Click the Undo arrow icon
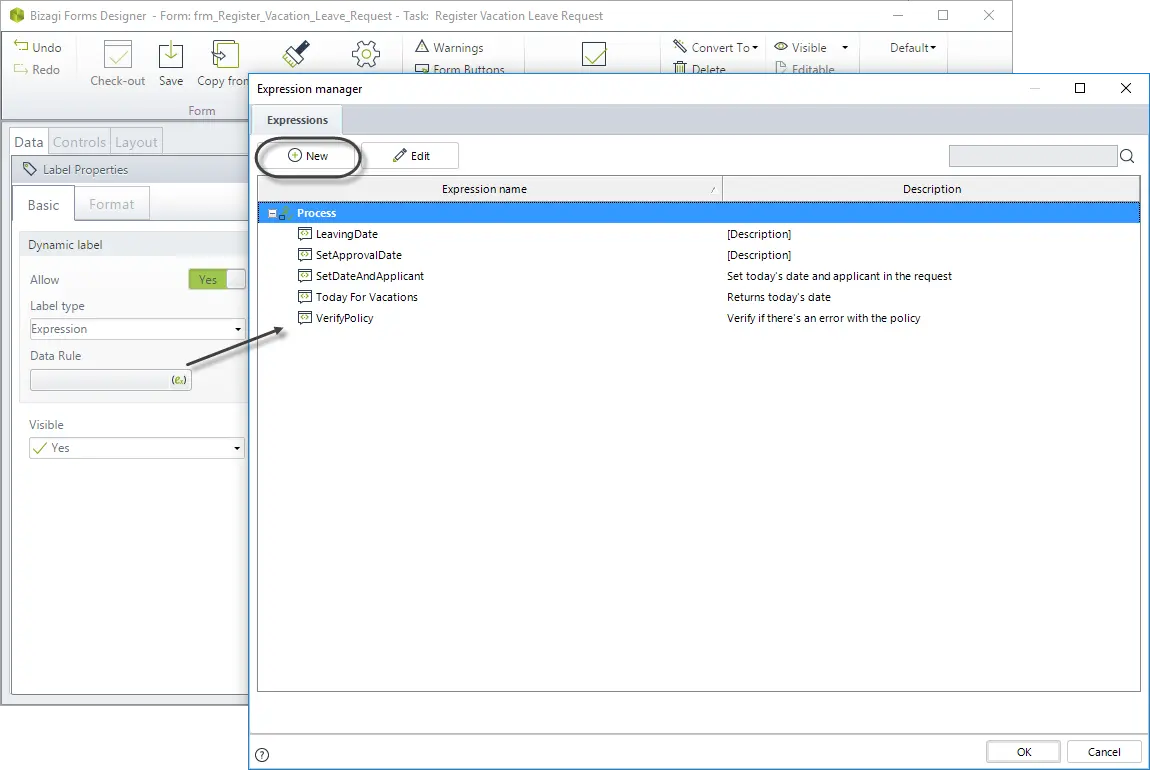The height and width of the screenshot is (770, 1150). [21, 46]
